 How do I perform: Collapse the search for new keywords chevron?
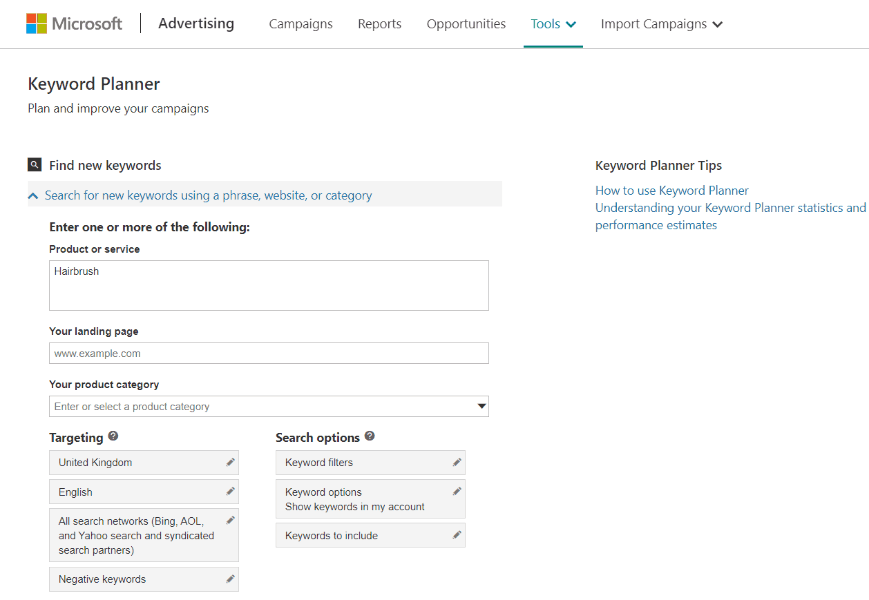click(33, 196)
